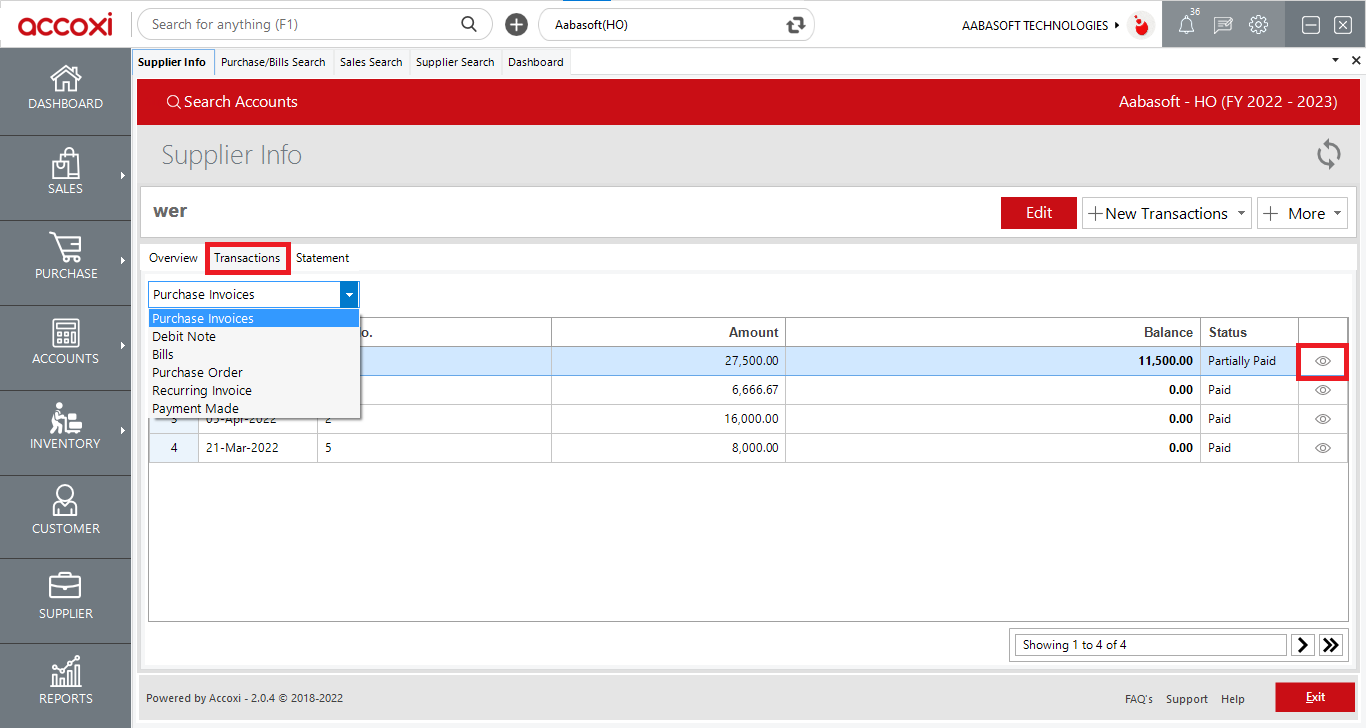This screenshot has width=1366, height=728.
Task: Expand the Sales submenu arrow
Action: [122, 175]
